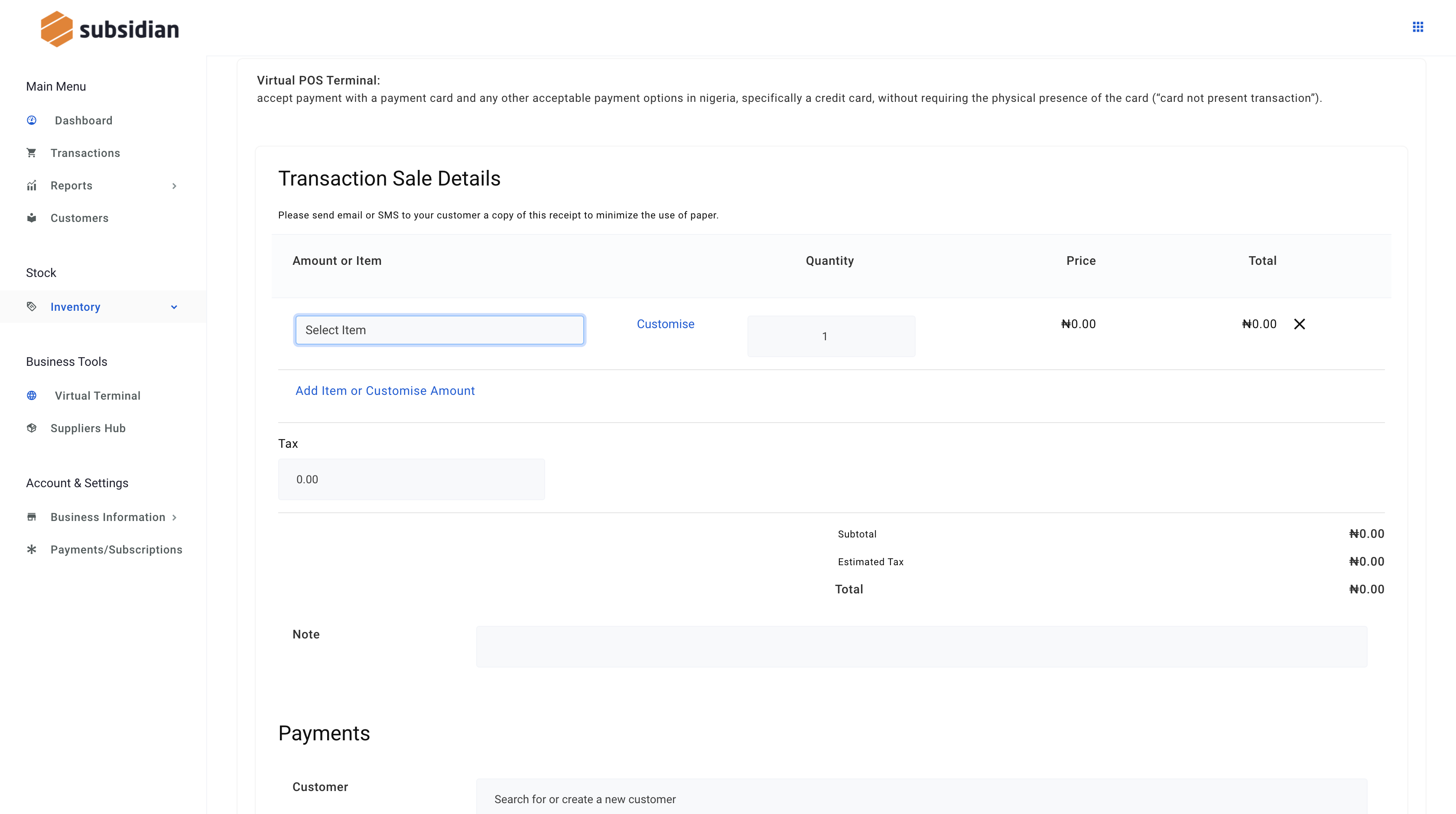Click the Select Item input field

click(x=438, y=329)
